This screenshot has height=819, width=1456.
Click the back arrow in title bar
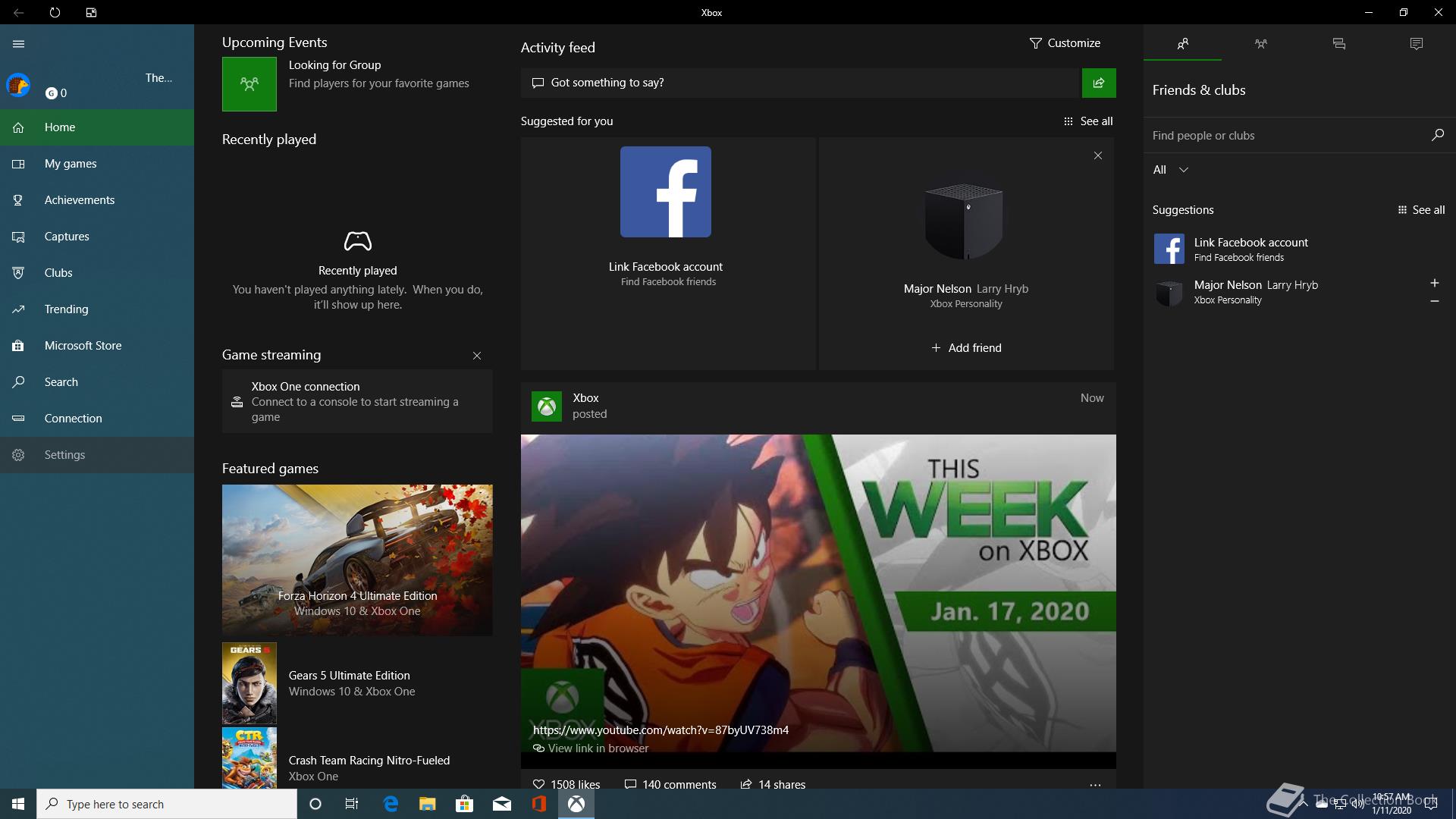(19, 12)
